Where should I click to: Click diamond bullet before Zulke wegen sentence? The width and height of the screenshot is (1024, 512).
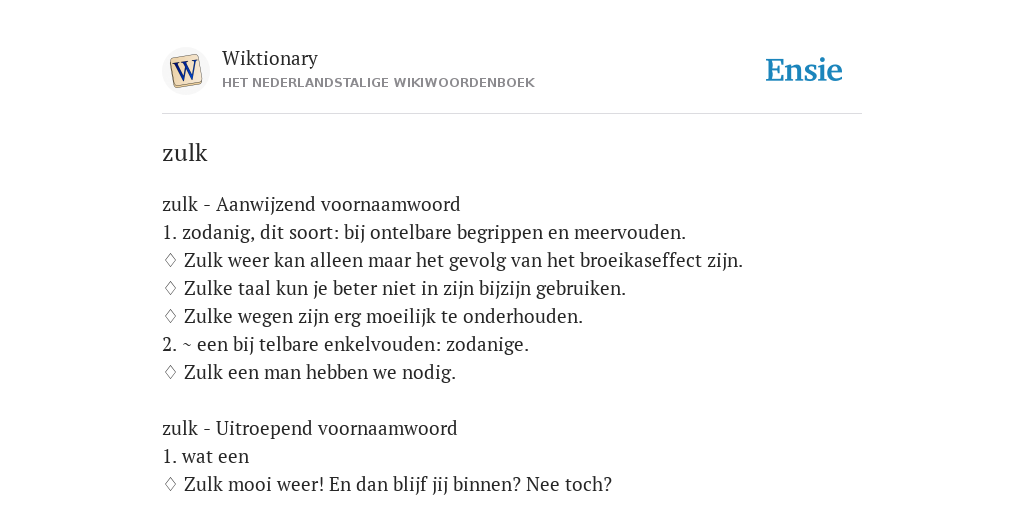[x=170, y=317]
